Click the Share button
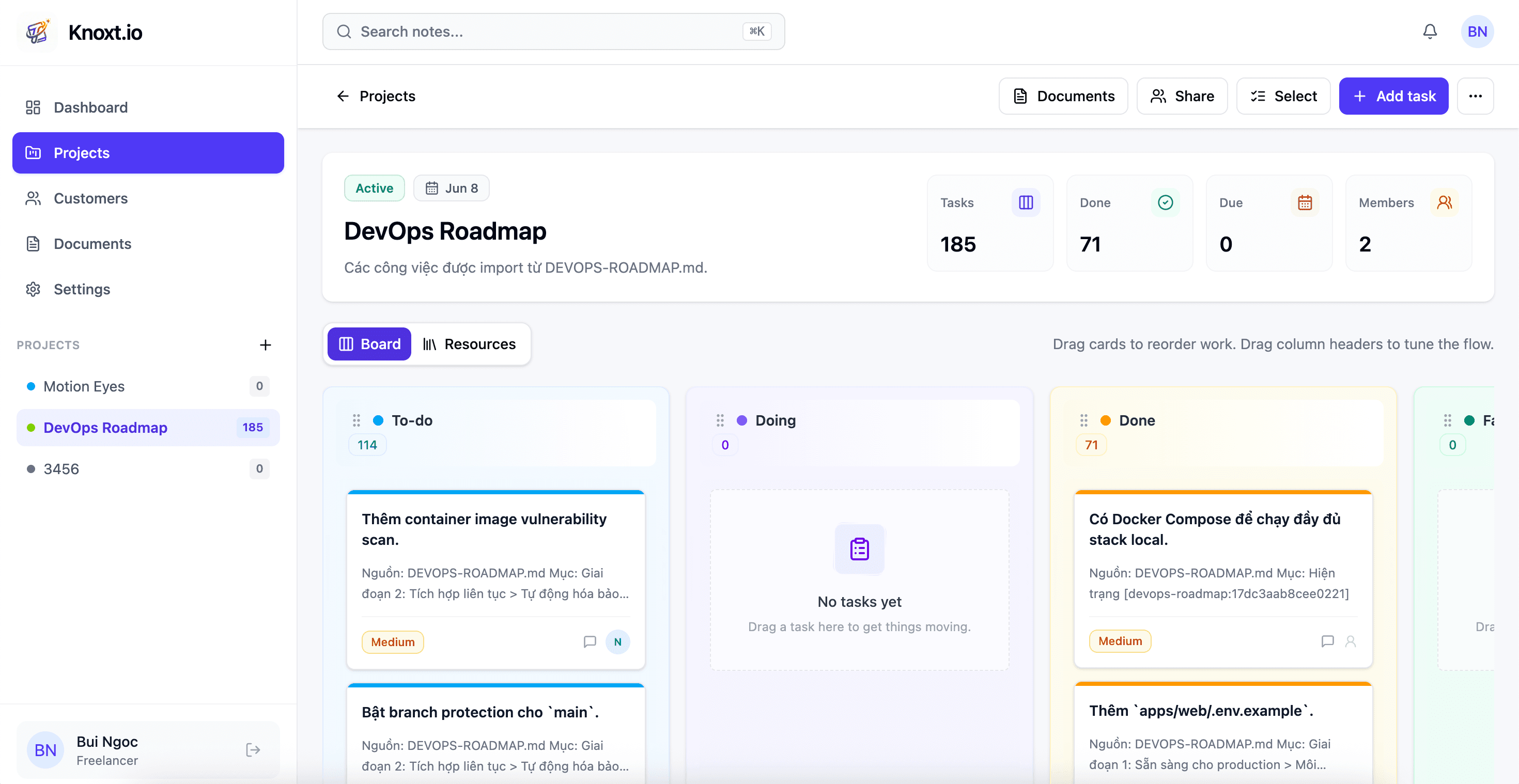This screenshot has width=1519, height=784. [1182, 96]
